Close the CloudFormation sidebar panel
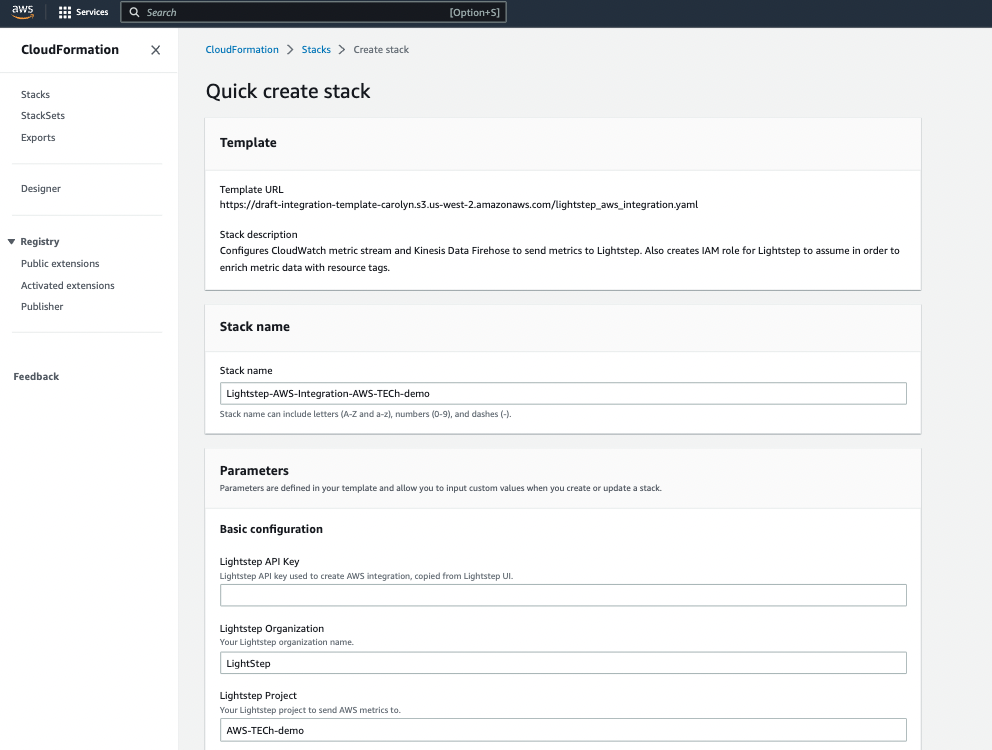This screenshot has height=750, width=992. (x=155, y=49)
